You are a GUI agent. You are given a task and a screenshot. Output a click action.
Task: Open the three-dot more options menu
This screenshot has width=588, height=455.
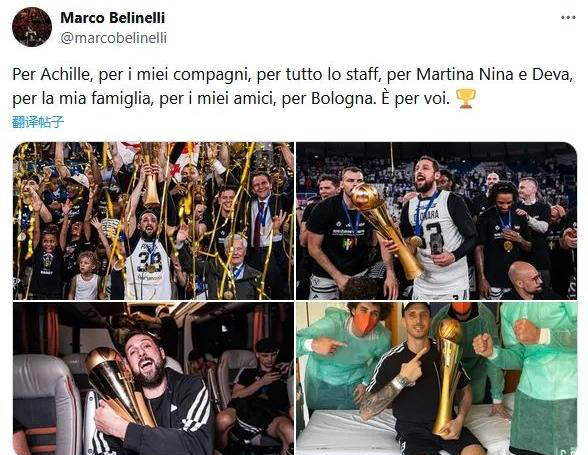click(x=568, y=18)
